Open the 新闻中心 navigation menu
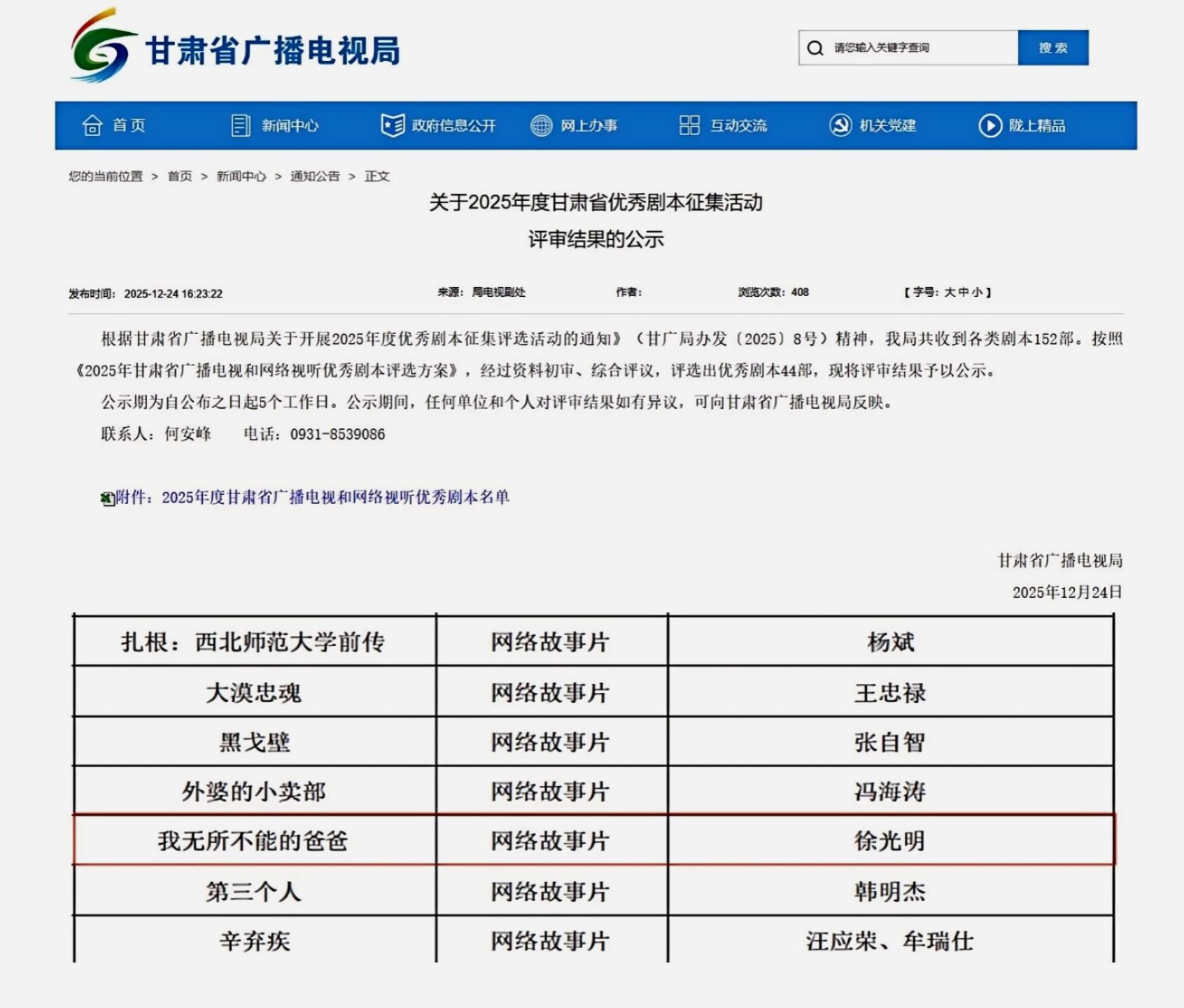This screenshot has width=1184, height=1008. (x=290, y=125)
